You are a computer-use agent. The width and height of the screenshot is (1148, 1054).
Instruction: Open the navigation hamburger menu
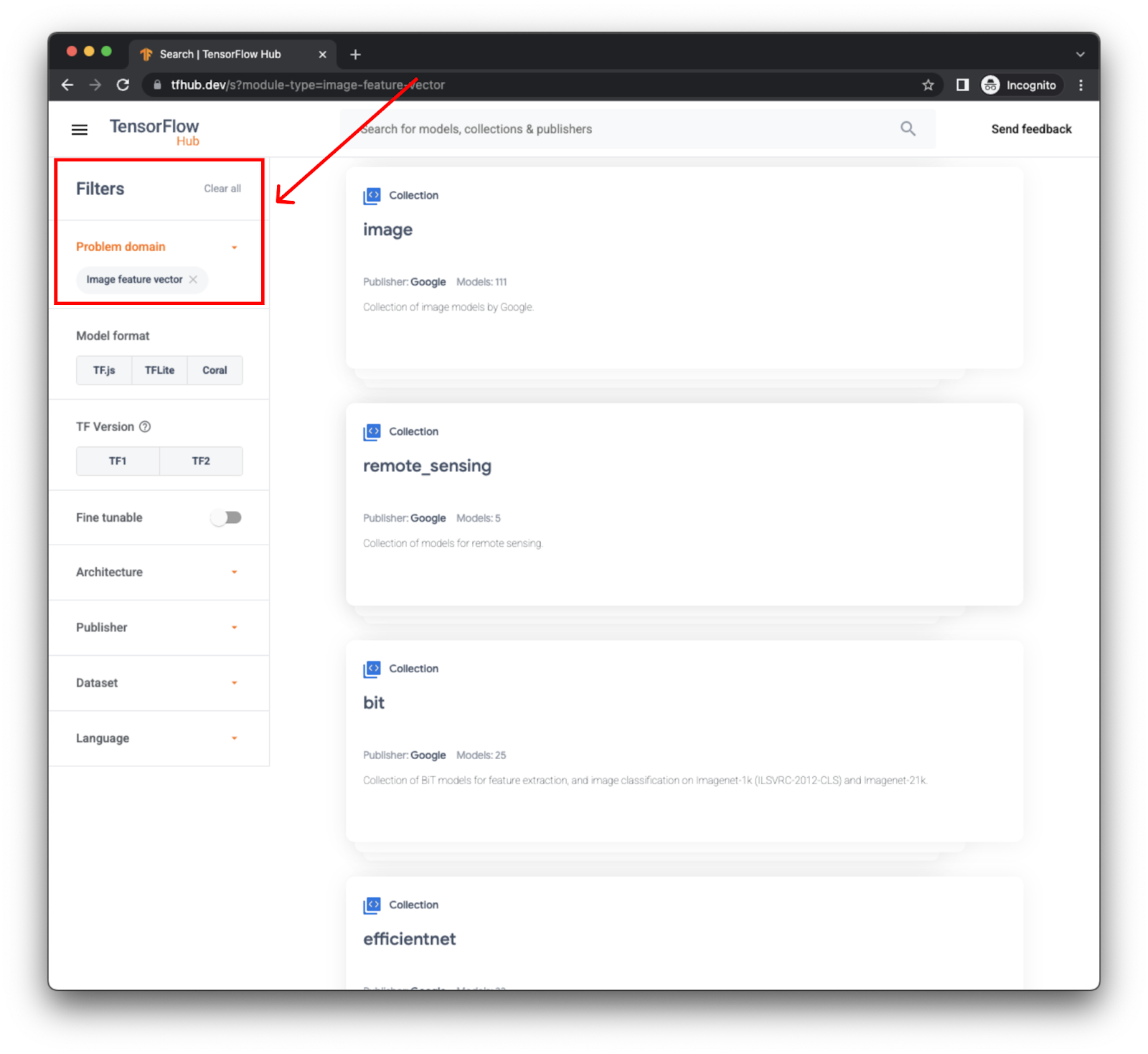click(x=79, y=129)
